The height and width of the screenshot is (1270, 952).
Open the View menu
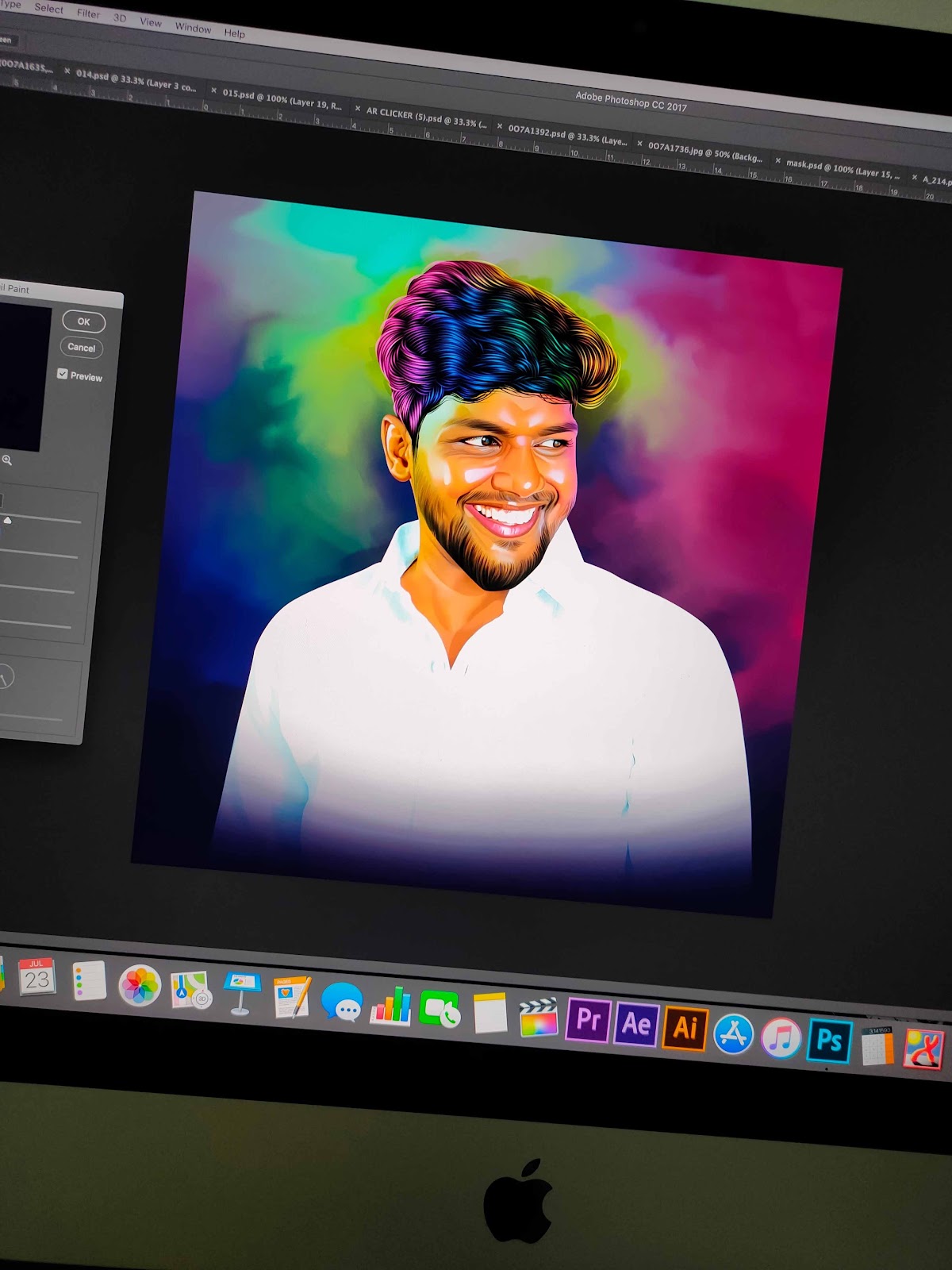point(151,22)
